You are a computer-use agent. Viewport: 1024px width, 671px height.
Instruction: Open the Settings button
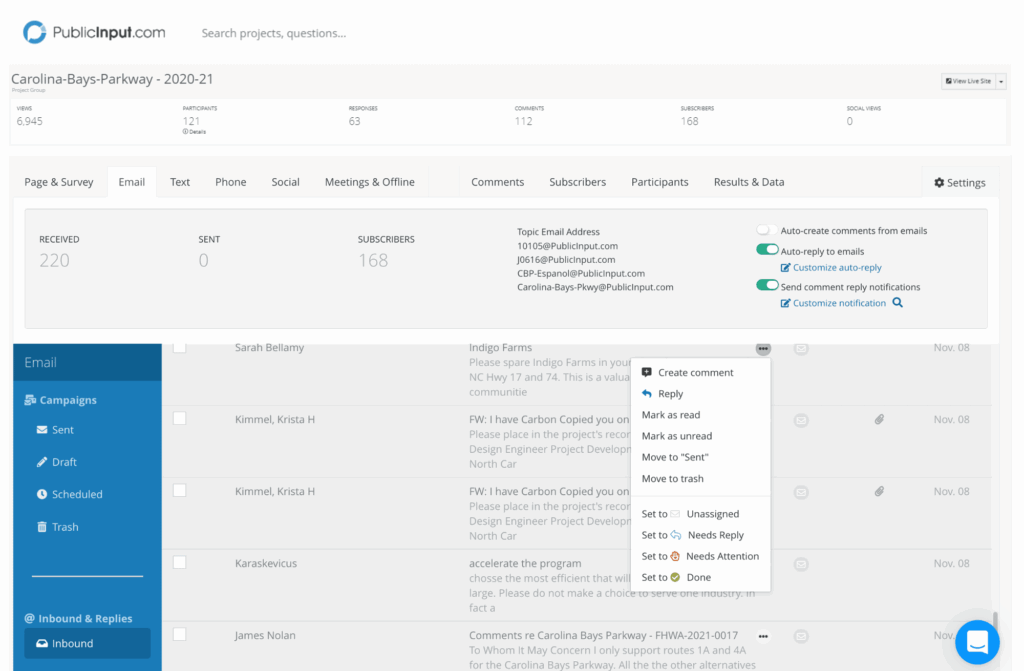[959, 183]
